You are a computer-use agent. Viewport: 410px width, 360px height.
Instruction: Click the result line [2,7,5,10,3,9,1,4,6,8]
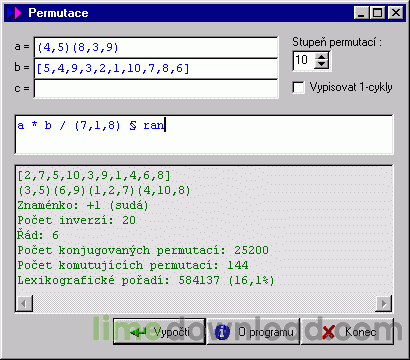click(x=94, y=175)
